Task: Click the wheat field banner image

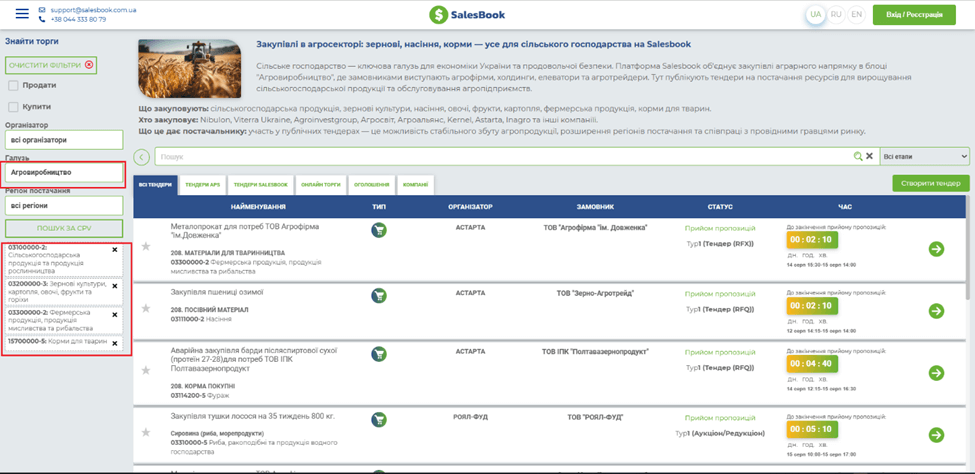Action: coord(190,68)
